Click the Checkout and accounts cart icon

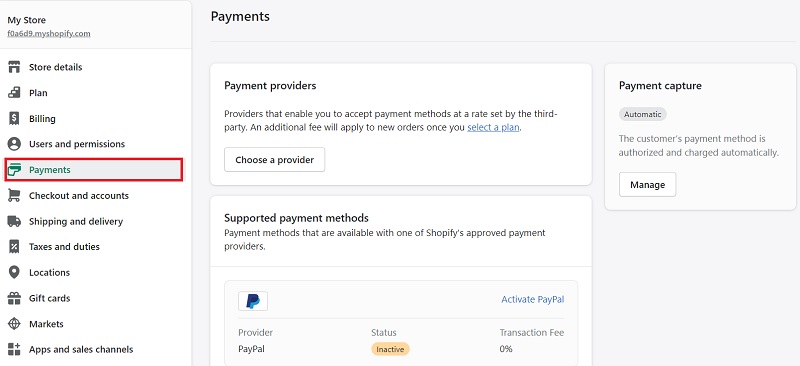tap(14, 196)
